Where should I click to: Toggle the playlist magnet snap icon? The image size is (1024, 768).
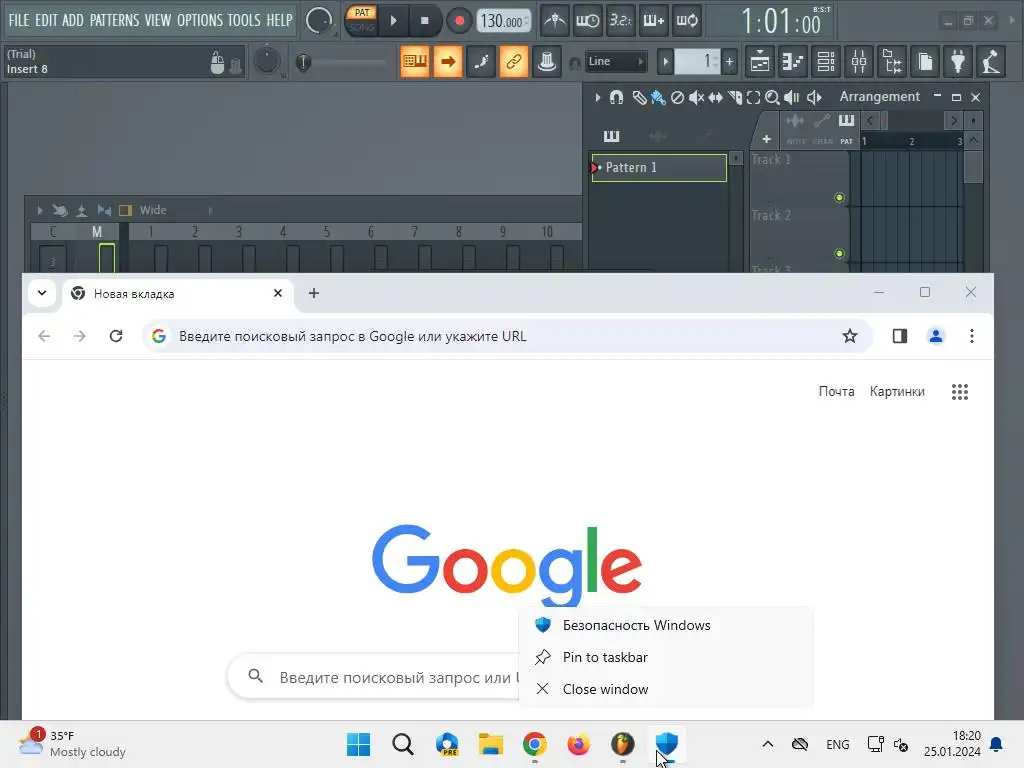pyautogui.click(x=616, y=97)
